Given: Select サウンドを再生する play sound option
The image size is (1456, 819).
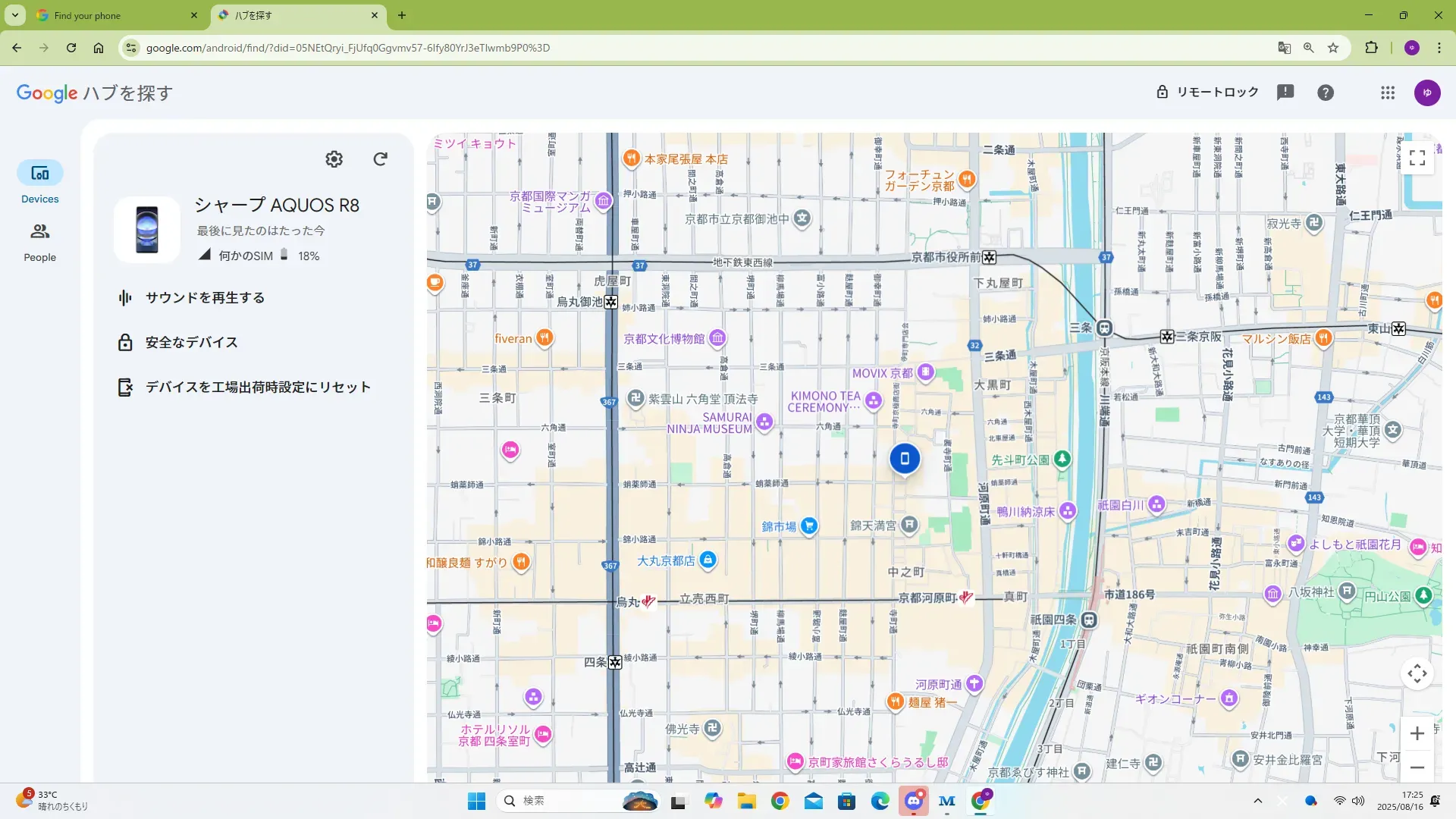Looking at the screenshot, I should (x=205, y=298).
